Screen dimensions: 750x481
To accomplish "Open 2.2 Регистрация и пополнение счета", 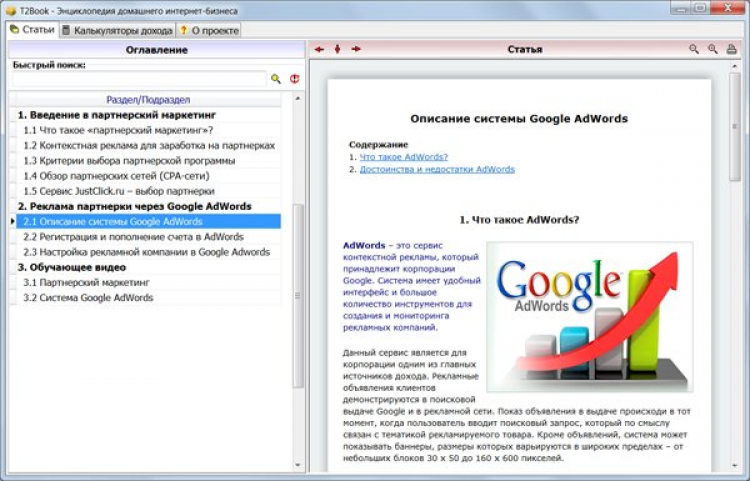I will [148, 237].
